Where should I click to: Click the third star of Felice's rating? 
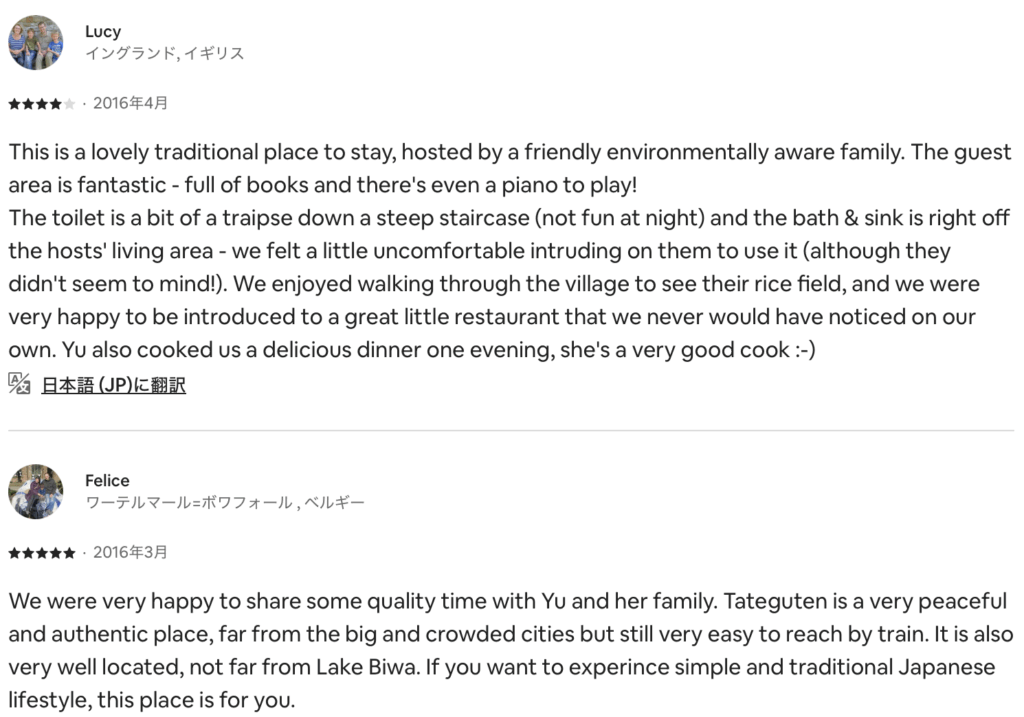pyautogui.click(x=41, y=552)
